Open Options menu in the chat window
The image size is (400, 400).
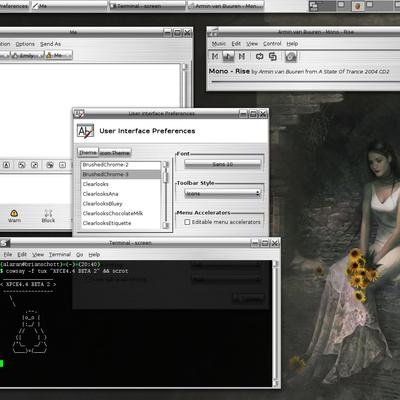click(25, 44)
